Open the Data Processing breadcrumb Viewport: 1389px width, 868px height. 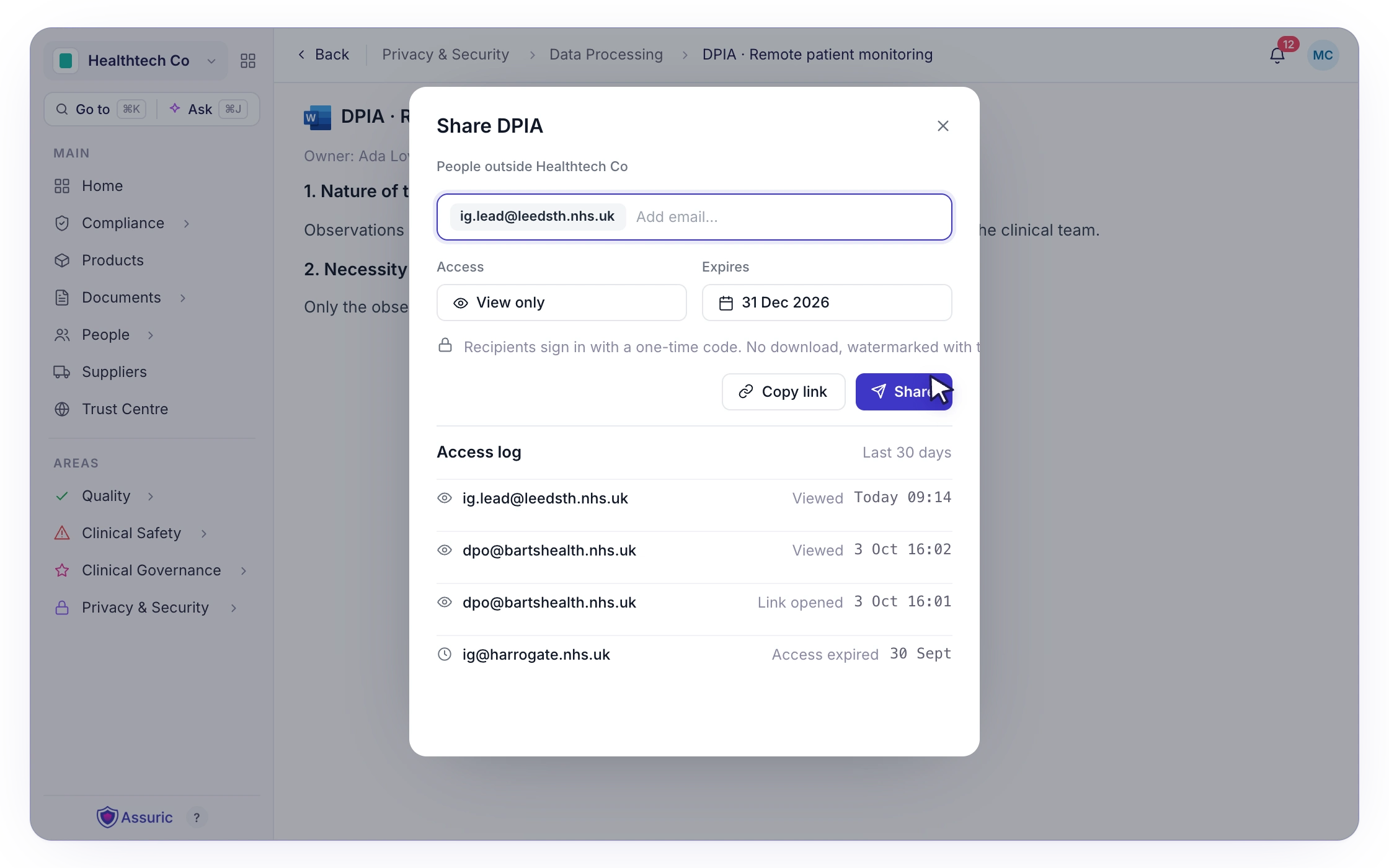[606, 55]
